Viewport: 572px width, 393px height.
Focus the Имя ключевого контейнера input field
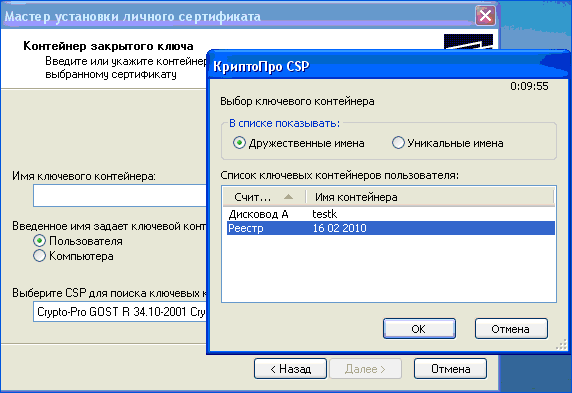tap(120, 196)
